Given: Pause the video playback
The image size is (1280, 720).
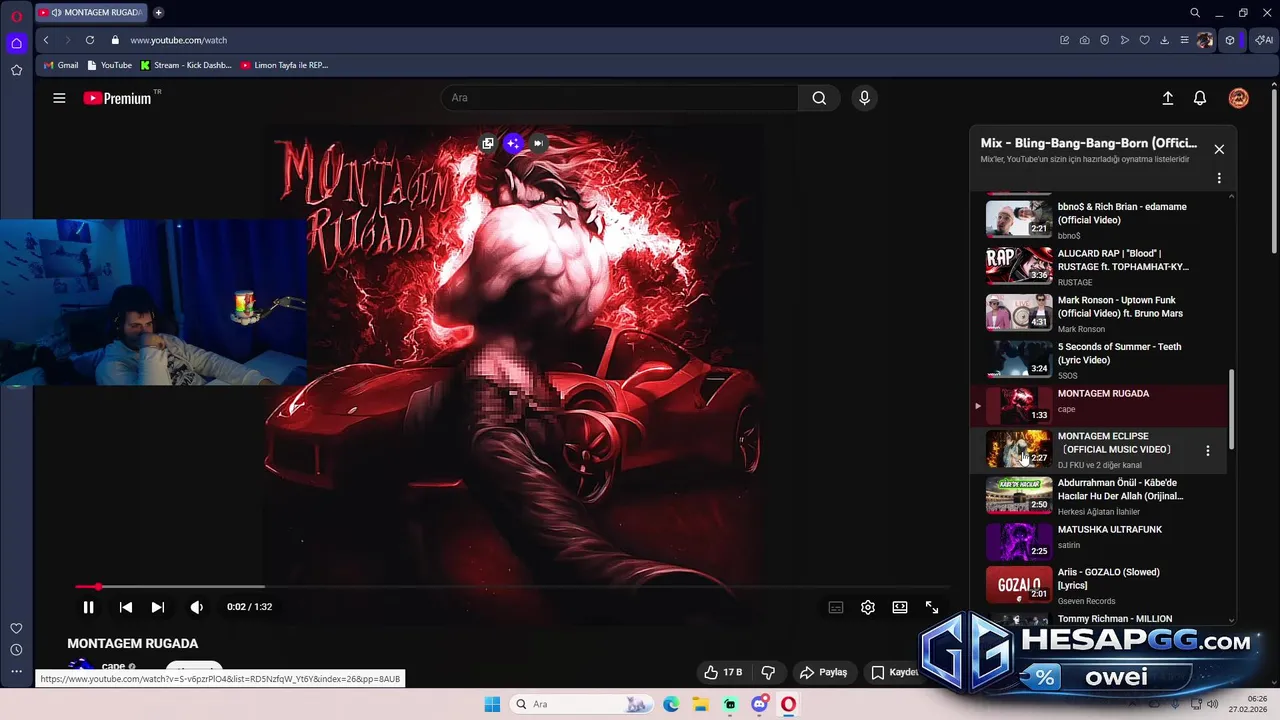Looking at the screenshot, I should coord(88,607).
